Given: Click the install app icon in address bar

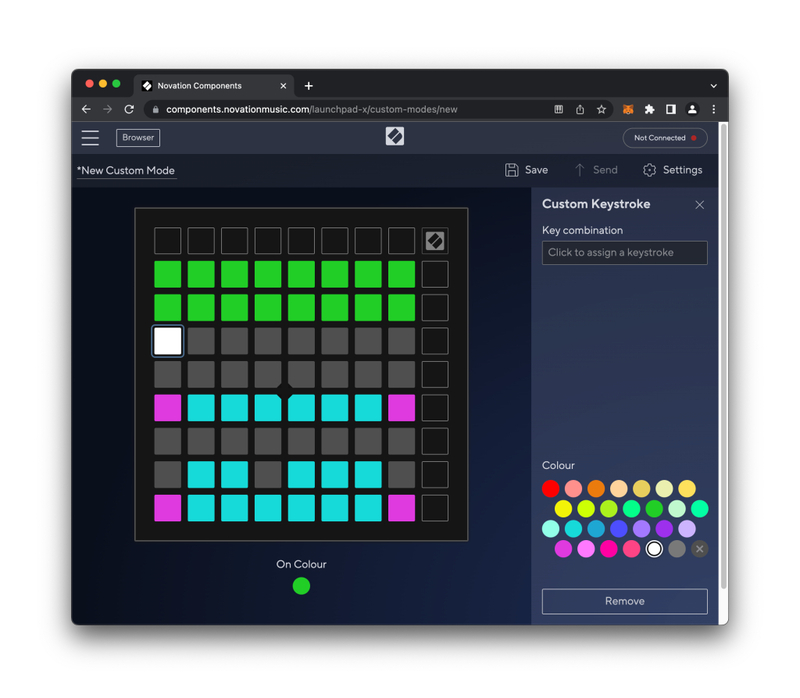Looking at the screenshot, I should tap(559, 109).
